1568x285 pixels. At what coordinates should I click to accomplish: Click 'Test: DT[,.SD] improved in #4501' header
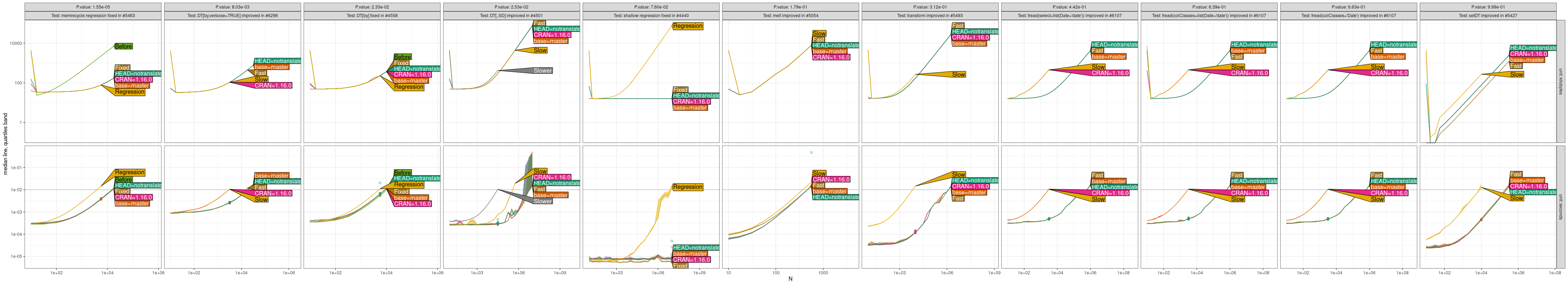pyautogui.click(x=511, y=16)
